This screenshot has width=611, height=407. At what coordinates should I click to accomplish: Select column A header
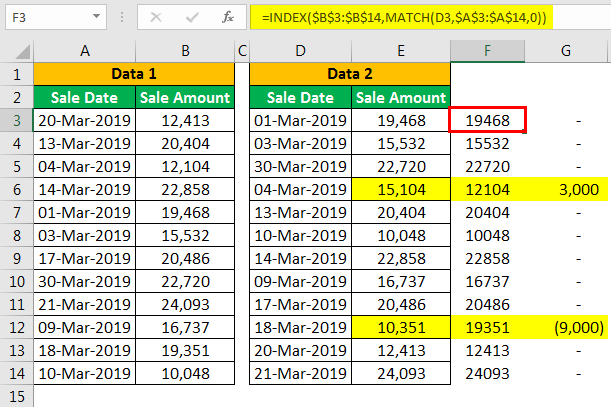(x=85, y=51)
